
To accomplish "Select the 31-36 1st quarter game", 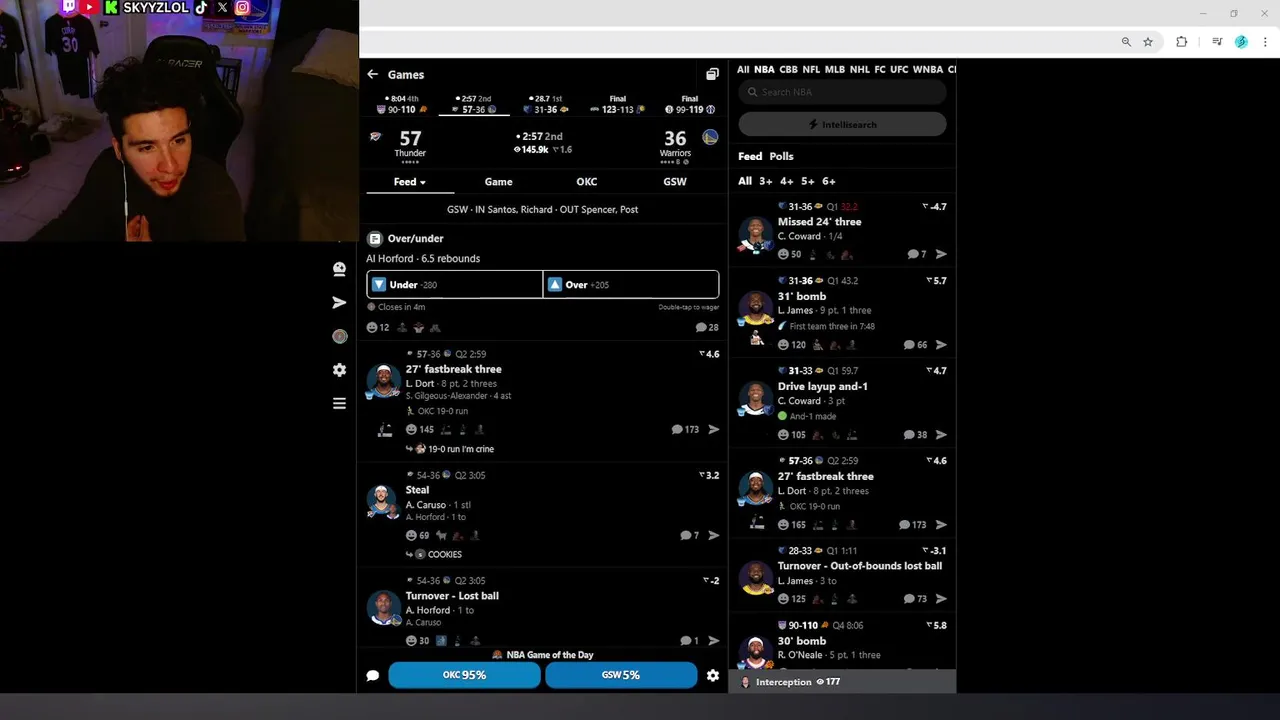I will pyautogui.click(x=546, y=105).
